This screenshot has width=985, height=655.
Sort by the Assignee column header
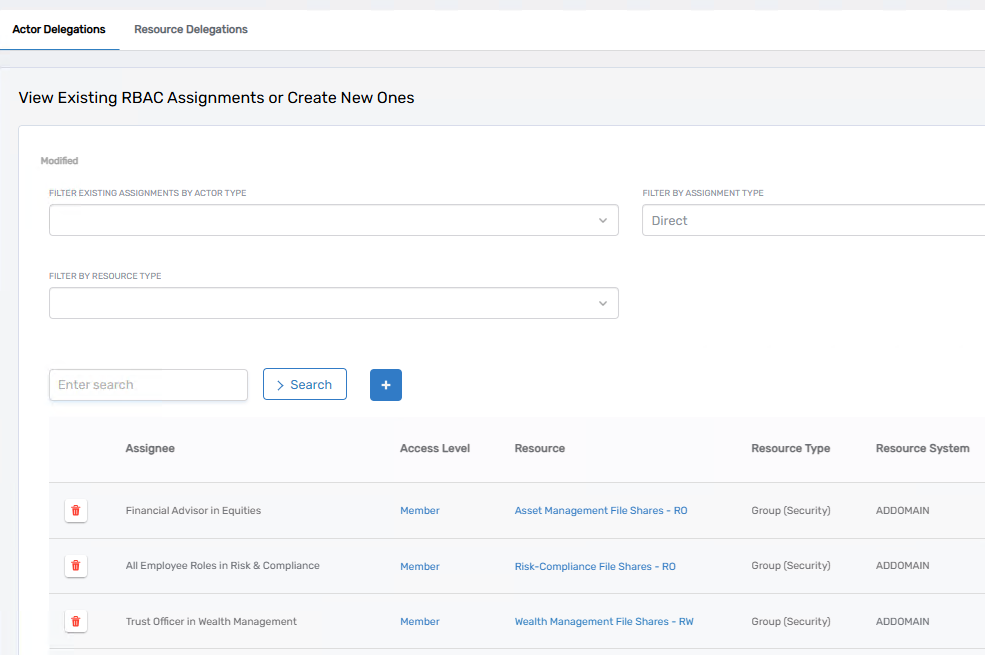click(150, 448)
